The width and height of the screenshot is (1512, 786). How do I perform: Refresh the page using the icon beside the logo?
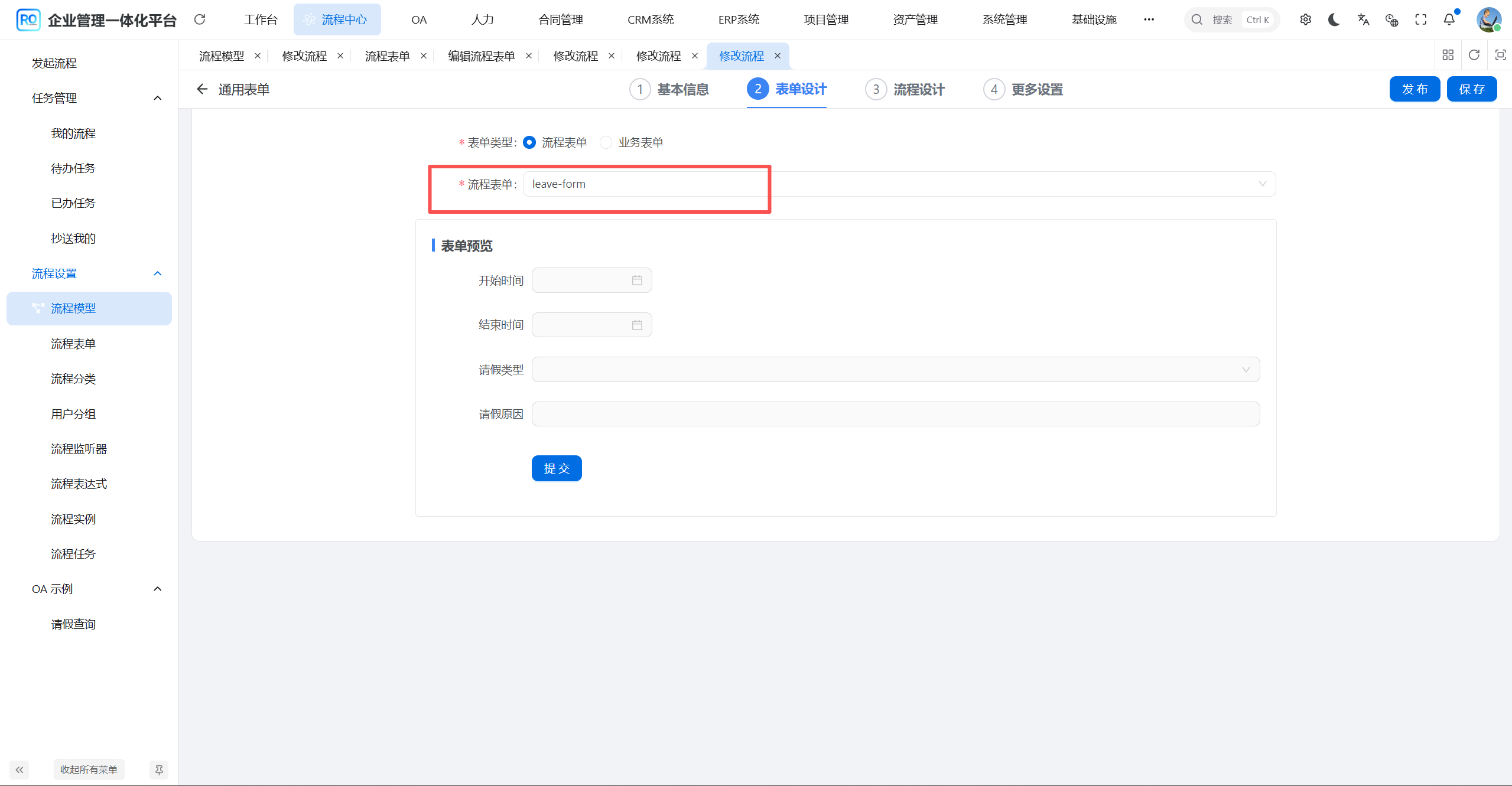coord(200,19)
